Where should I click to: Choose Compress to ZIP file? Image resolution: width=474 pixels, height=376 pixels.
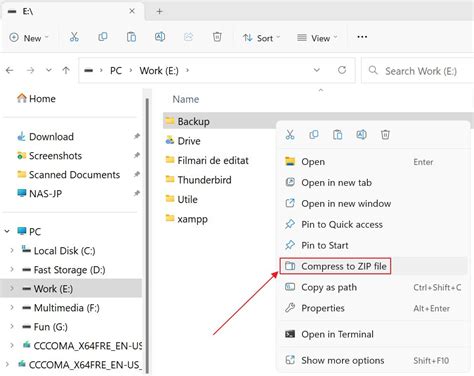pyautogui.click(x=373, y=266)
